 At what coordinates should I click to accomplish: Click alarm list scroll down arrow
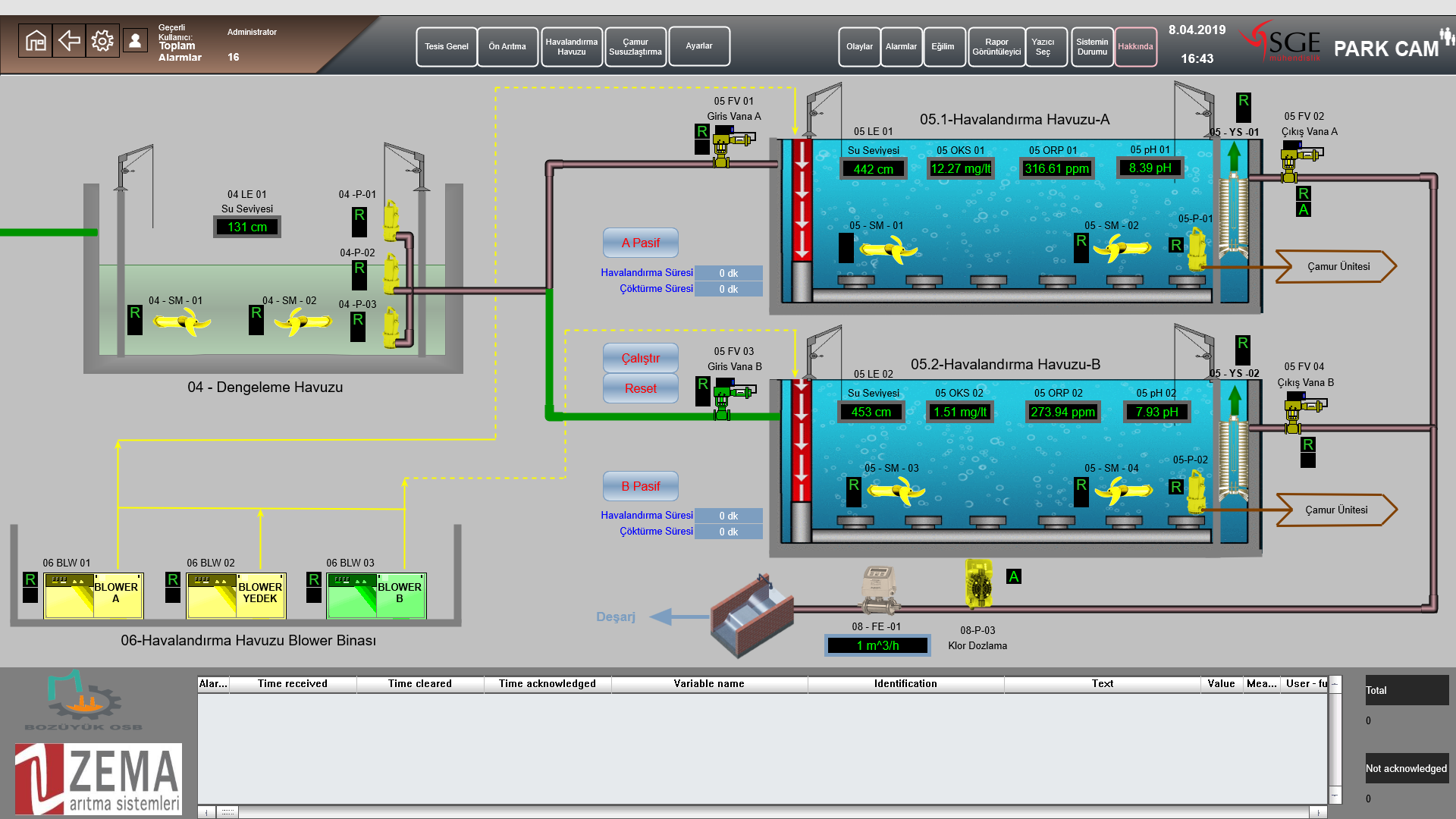pyautogui.click(x=1335, y=795)
